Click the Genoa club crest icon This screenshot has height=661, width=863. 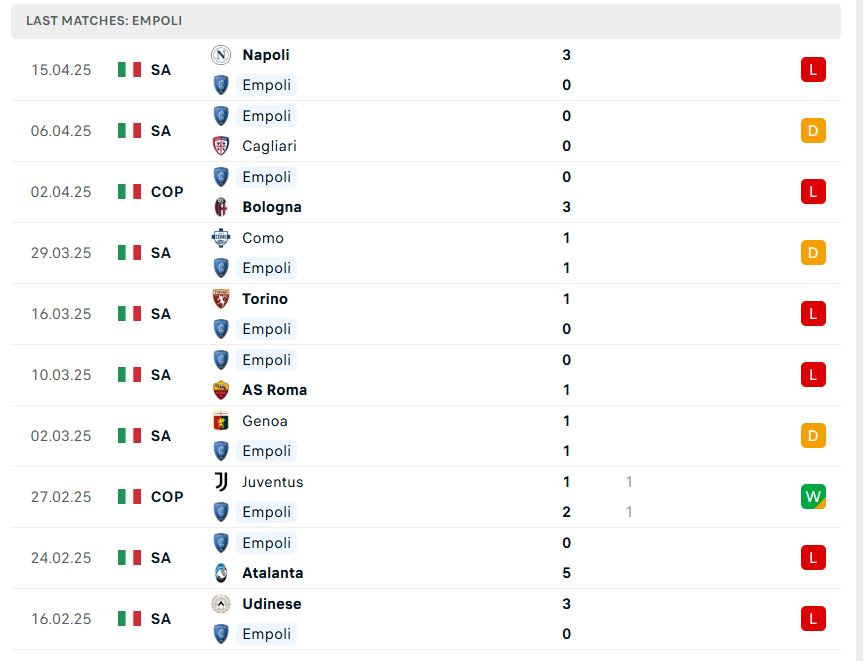pyautogui.click(x=221, y=421)
